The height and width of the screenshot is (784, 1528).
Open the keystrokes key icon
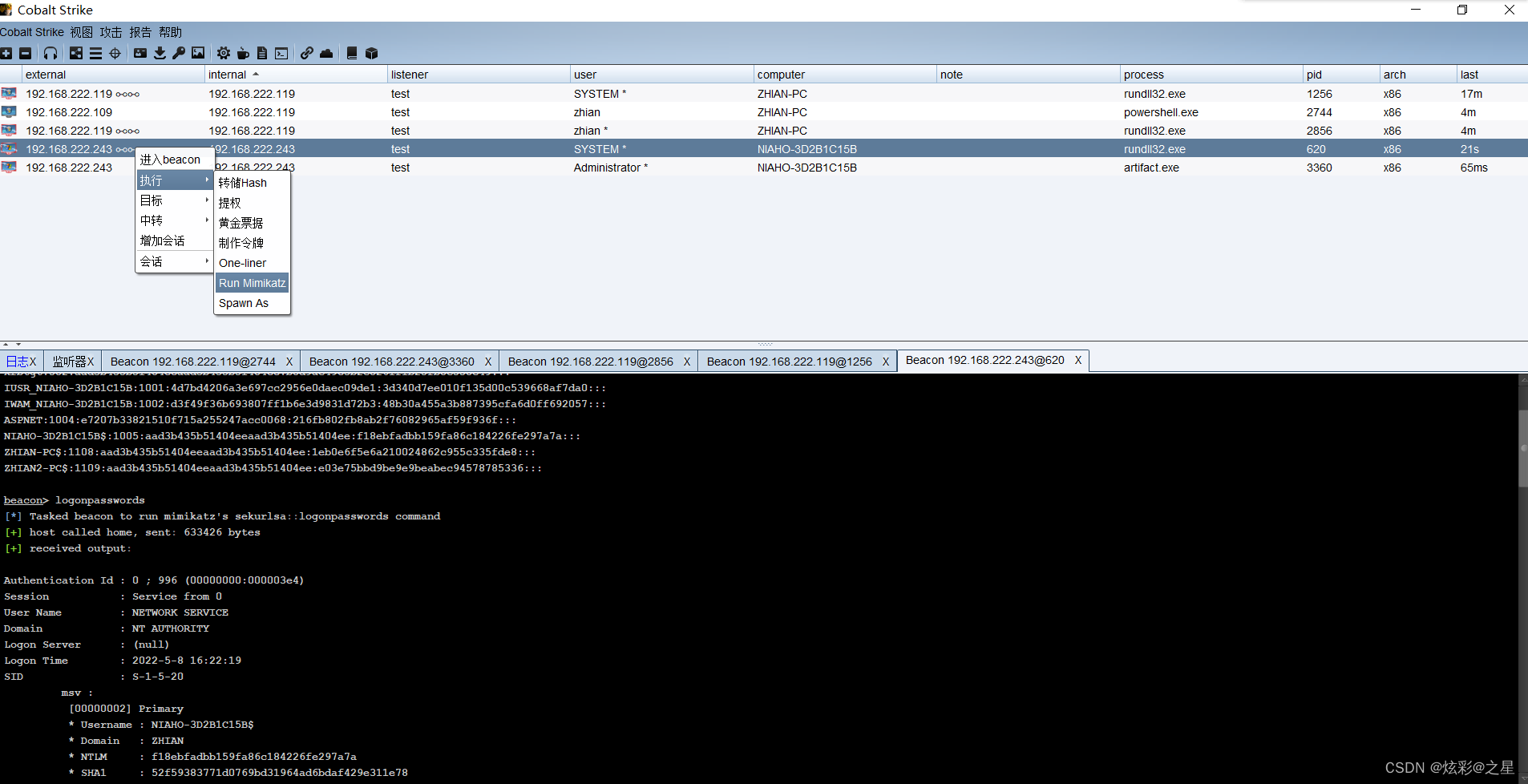point(179,53)
